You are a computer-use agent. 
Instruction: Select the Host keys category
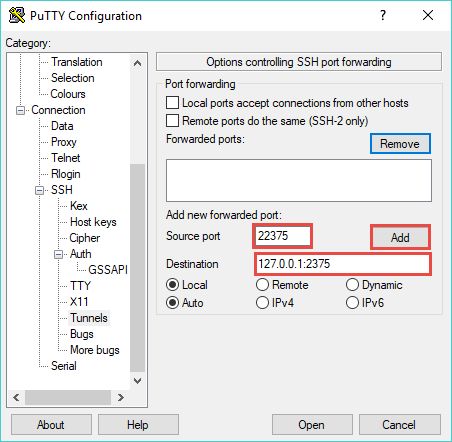pos(93,222)
